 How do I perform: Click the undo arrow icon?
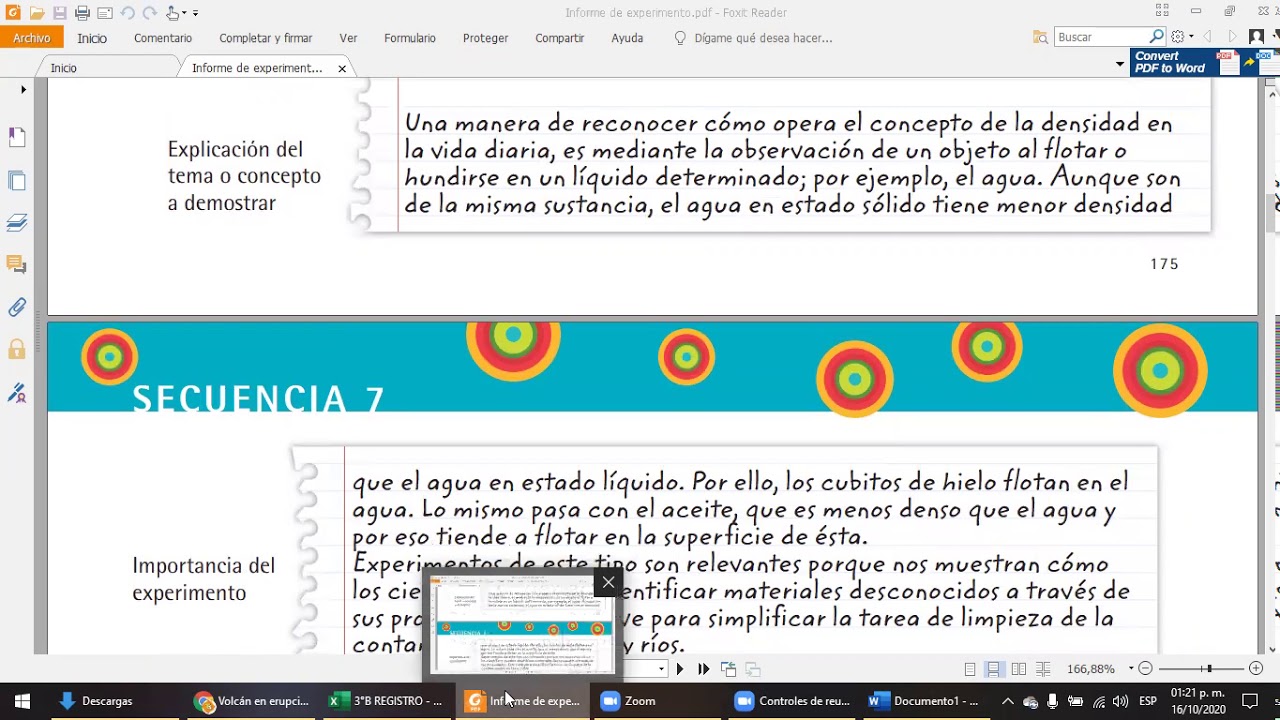click(128, 13)
